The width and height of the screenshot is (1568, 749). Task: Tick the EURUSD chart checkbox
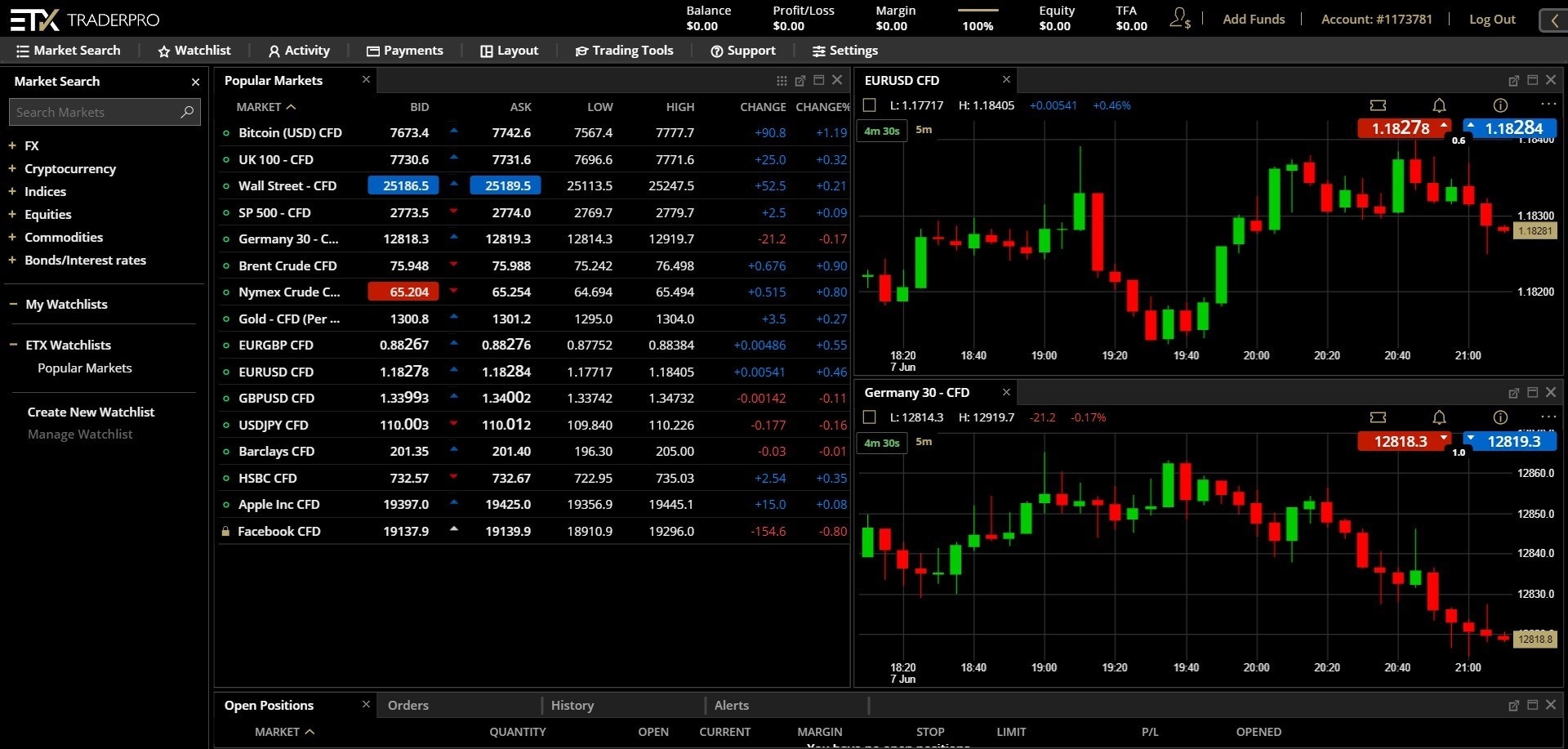pyautogui.click(x=870, y=105)
